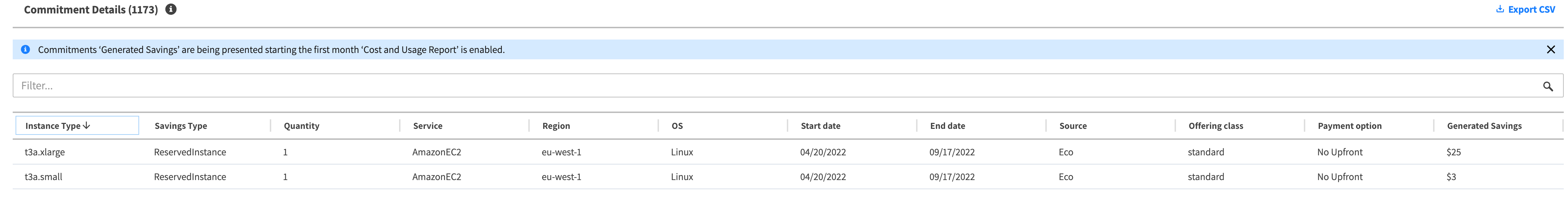
Task: Export the commitments table as CSV
Action: [x=1531, y=10]
